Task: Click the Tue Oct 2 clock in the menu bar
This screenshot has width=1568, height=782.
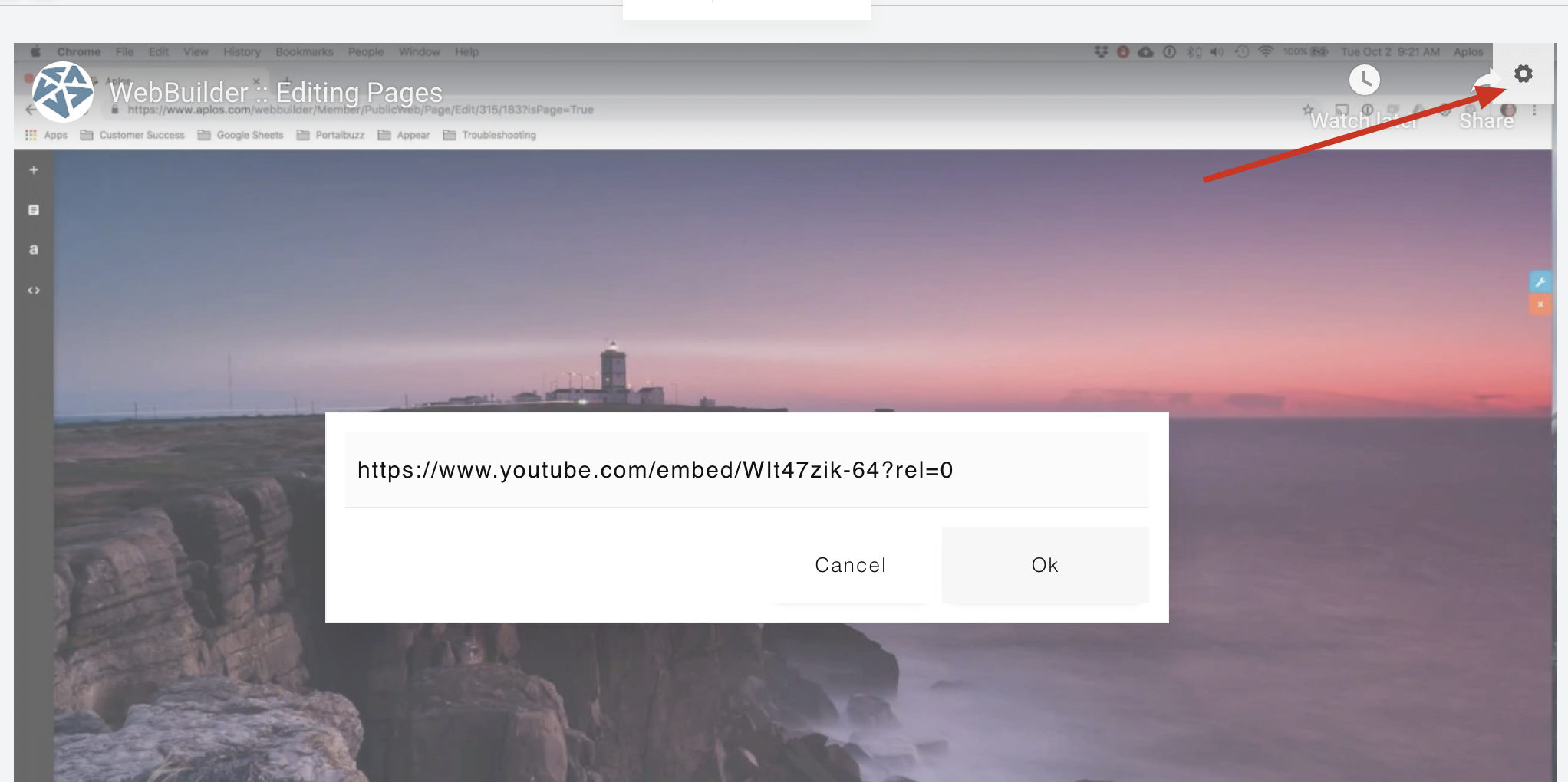Action: [x=1390, y=51]
